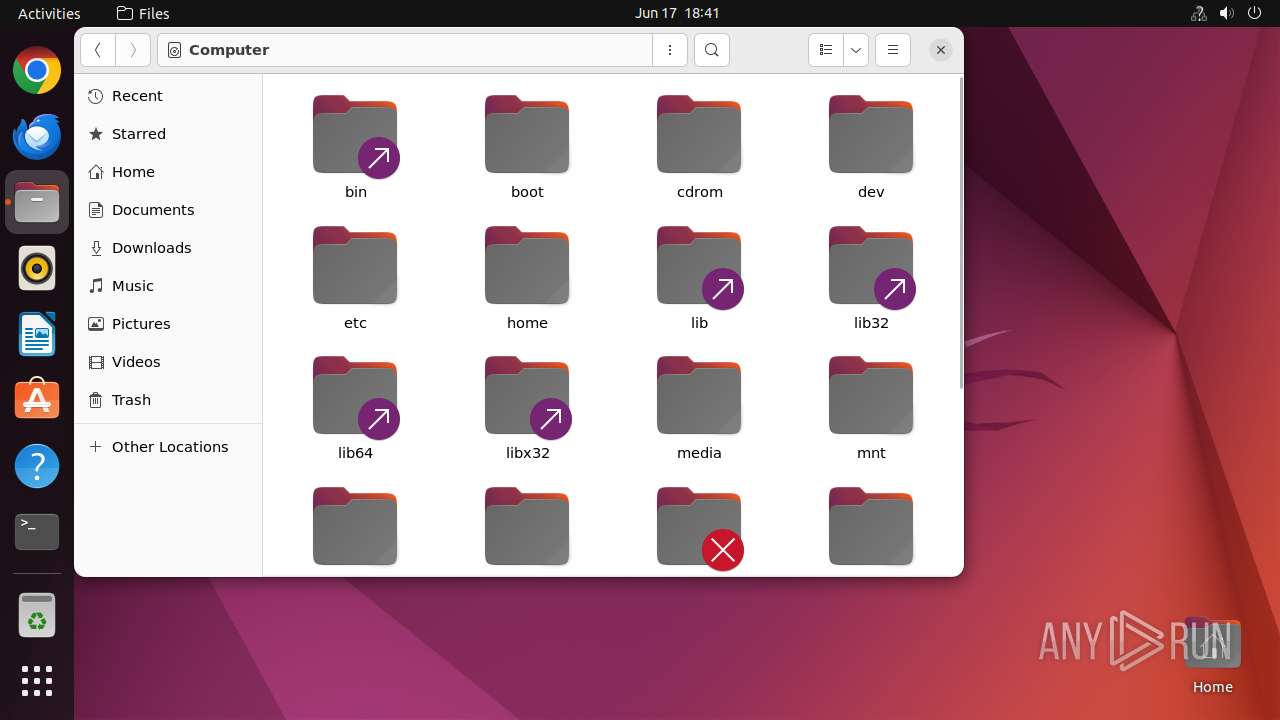Launch Thunderbird Mail from the dock
The width and height of the screenshot is (1280, 720).
point(37,136)
